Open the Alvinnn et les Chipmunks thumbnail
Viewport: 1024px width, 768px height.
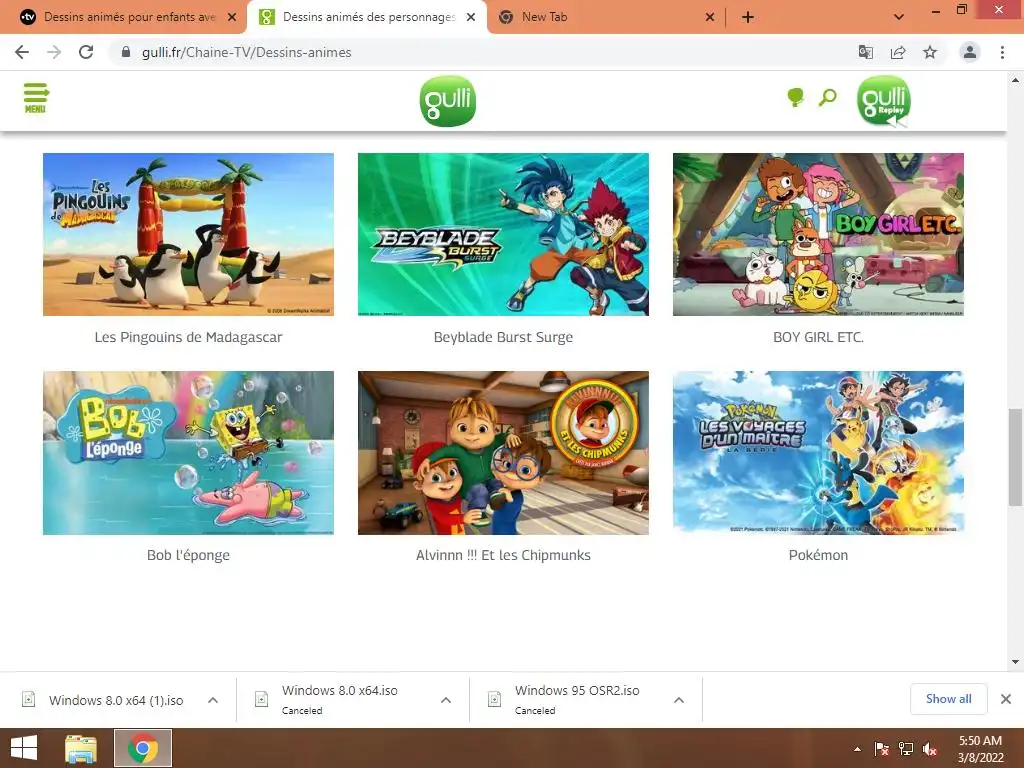coord(503,453)
